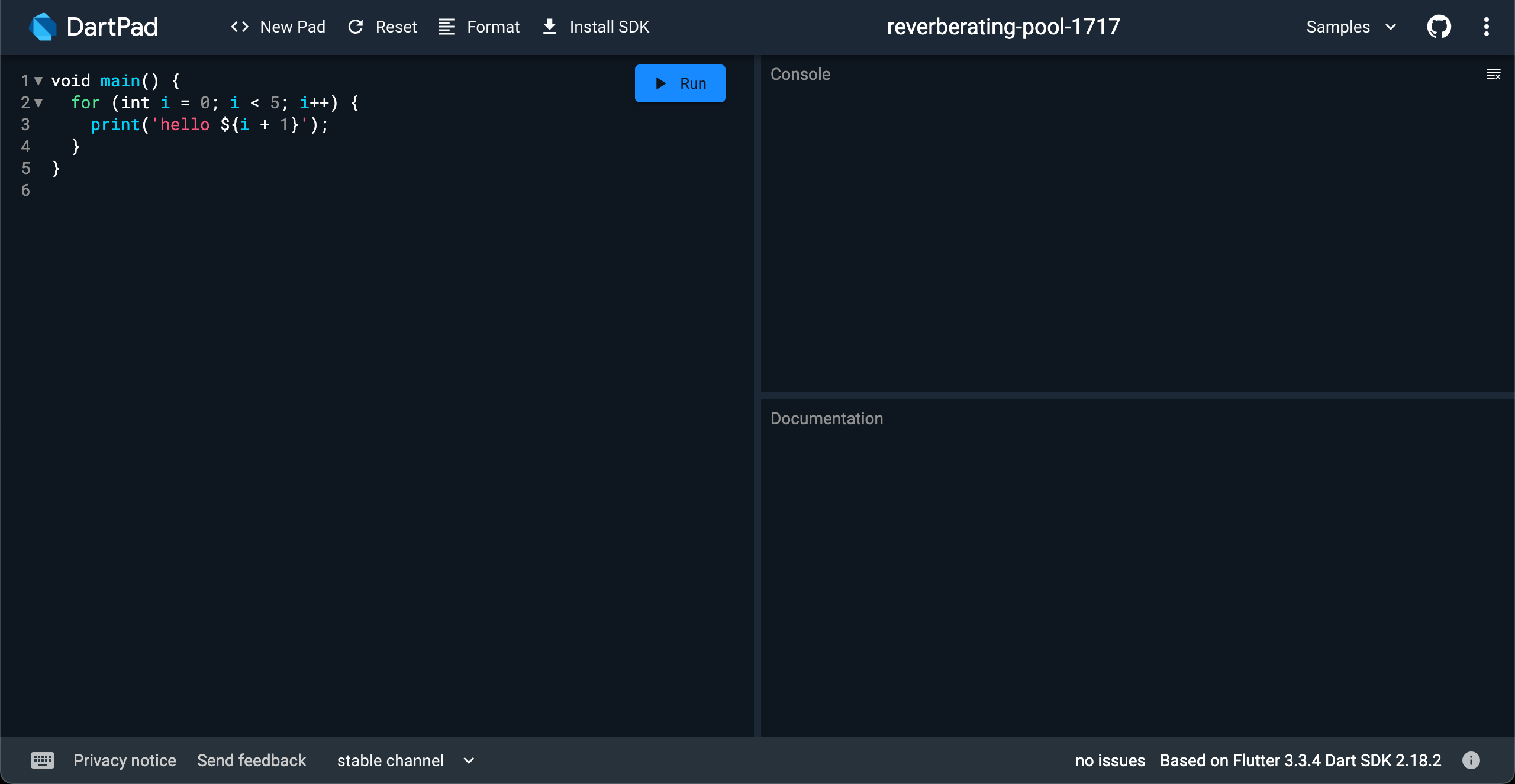The width and height of the screenshot is (1515, 784).
Task: Click the play triangle on Run button
Action: [x=661, y=83]
